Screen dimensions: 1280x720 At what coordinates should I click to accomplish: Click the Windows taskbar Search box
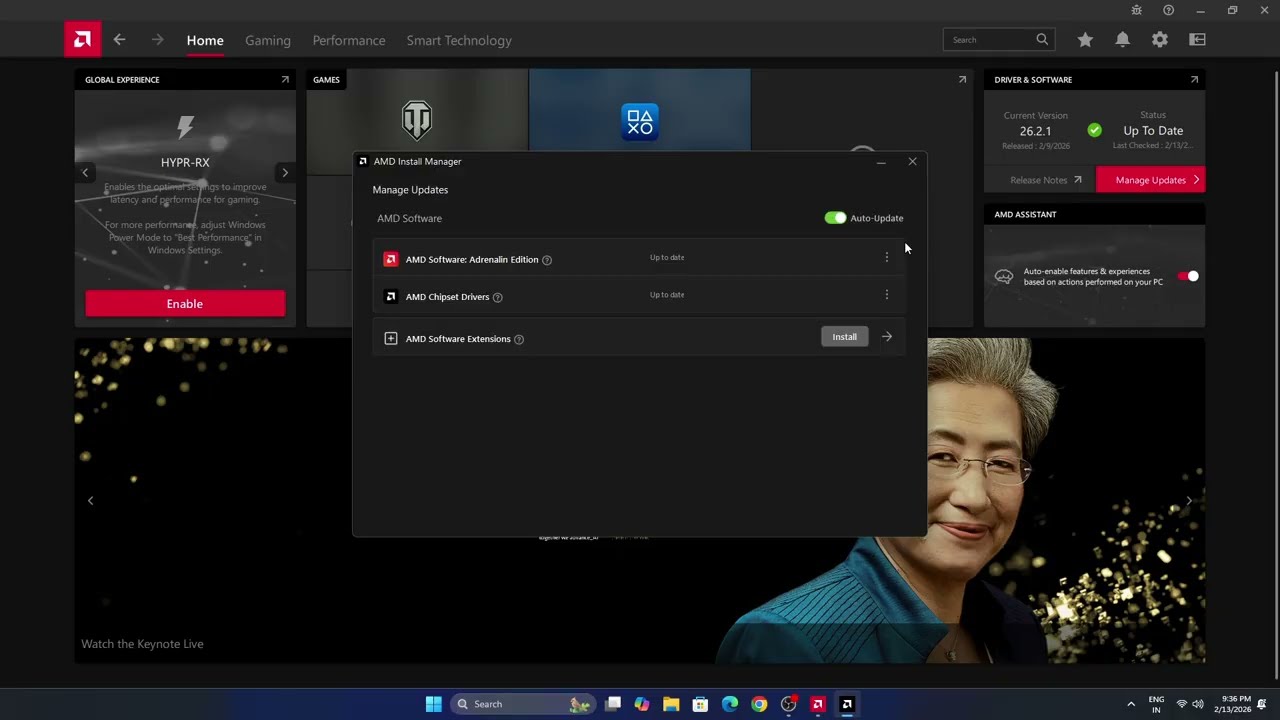click(x=523, y=704)
